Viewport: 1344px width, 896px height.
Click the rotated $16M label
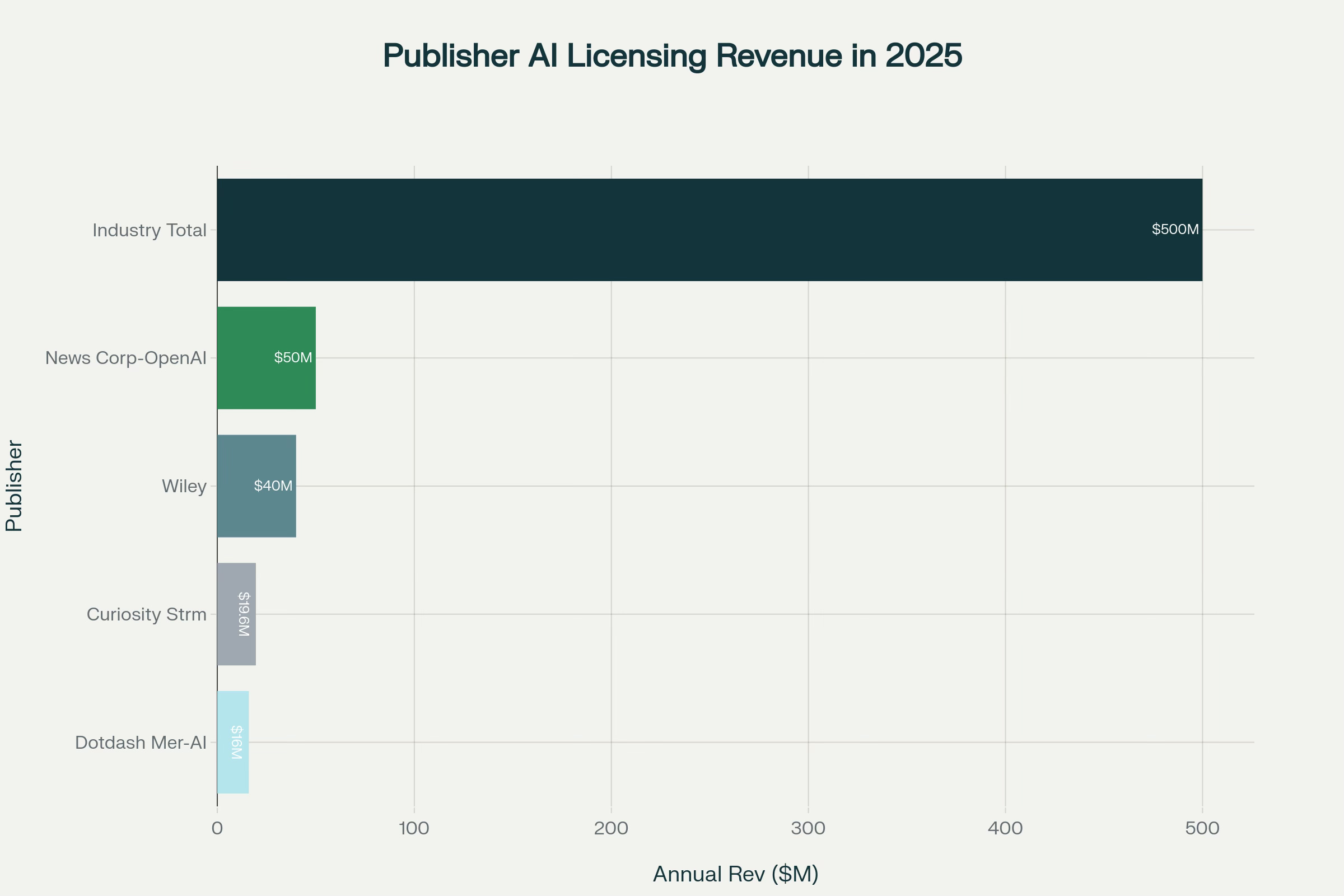[x=236, y=743]
